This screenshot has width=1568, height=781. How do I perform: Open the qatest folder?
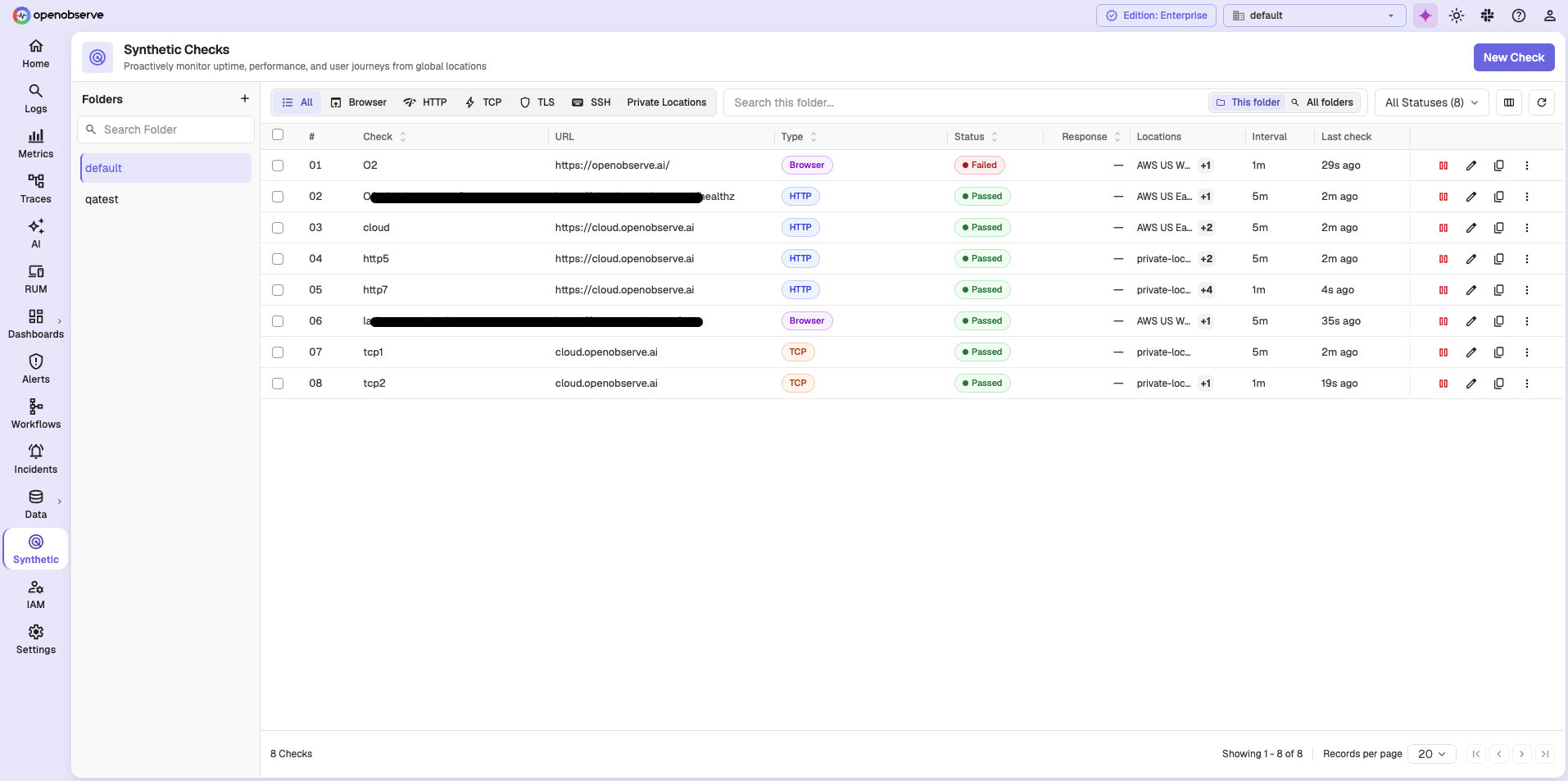pos(165,199)
